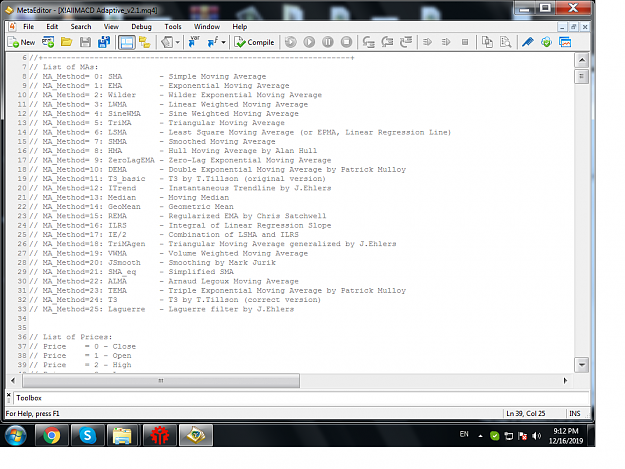
Task: Click the find in files magnifier icon
Action: pos(505,42)
